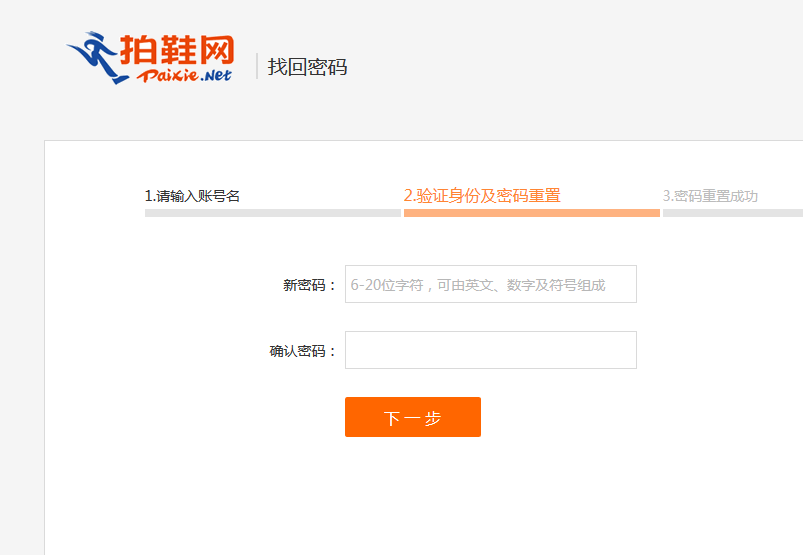Select step 1.请输入账号名
The height and width of the screenshot is (555, 803).
point(193,196)
